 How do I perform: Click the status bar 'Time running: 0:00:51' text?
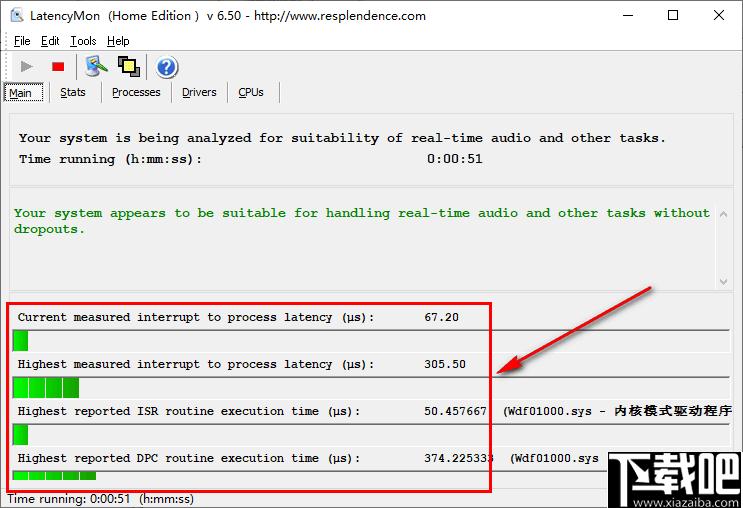tap(100, 499)
